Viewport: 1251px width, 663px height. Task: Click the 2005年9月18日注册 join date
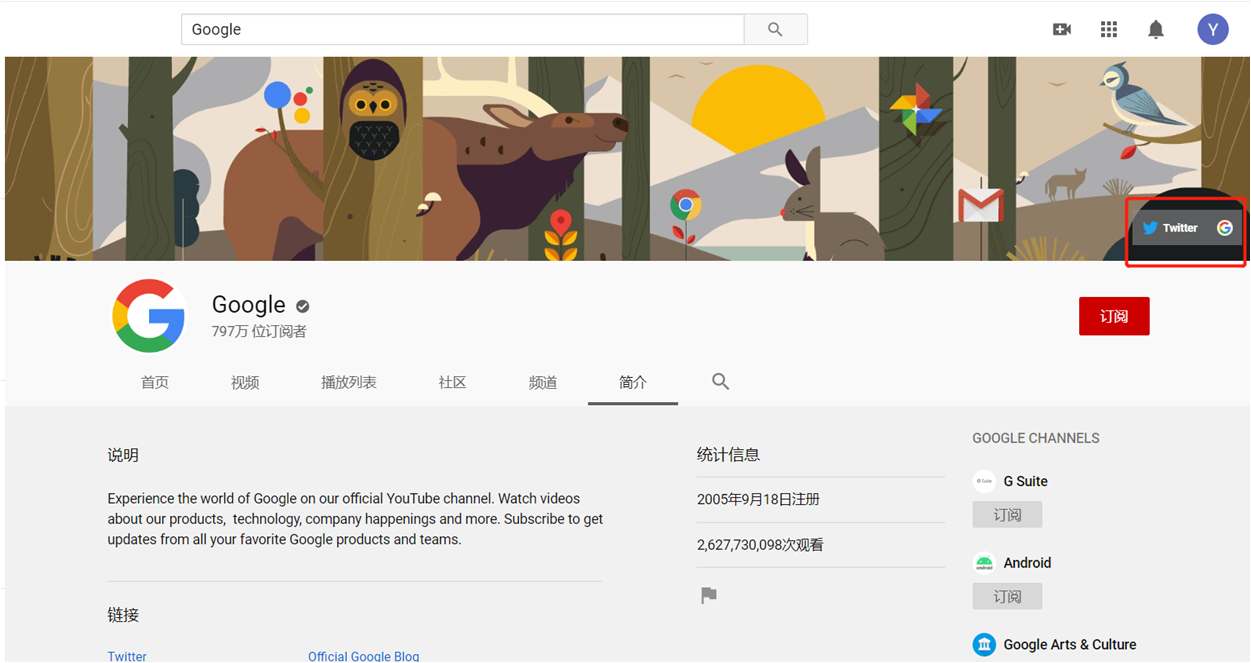pyautogui.click(x=758, y=499)
